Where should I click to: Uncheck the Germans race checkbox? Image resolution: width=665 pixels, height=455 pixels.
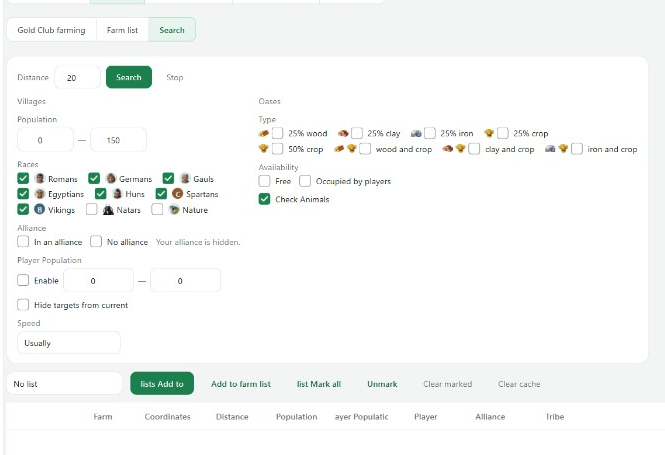tap(94, 179)
